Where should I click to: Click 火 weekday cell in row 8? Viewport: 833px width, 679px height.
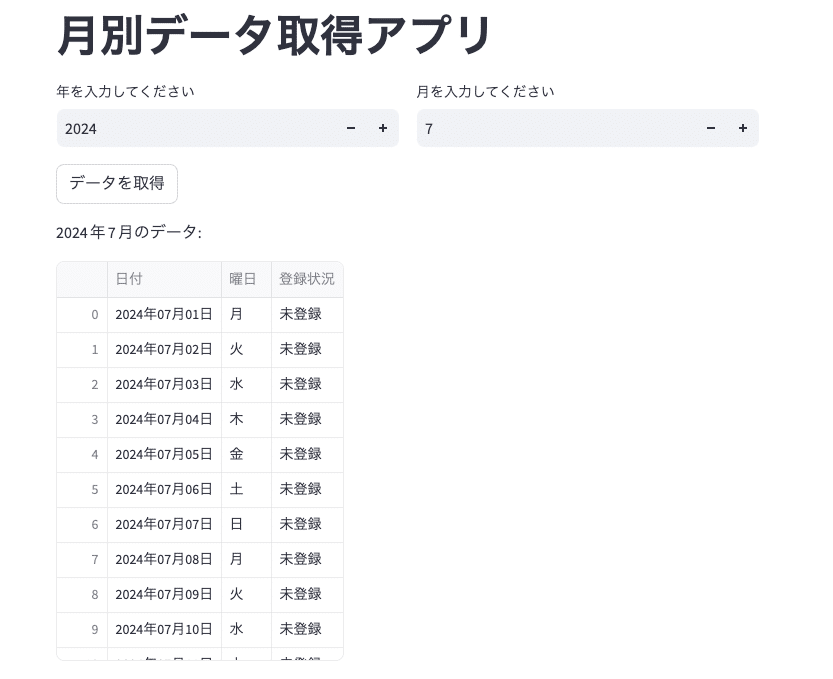[246, 595]
